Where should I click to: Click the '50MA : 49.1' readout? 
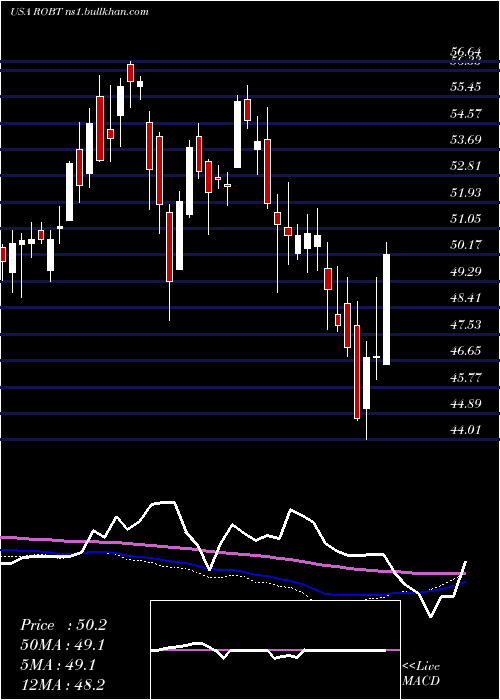(63, 645)
